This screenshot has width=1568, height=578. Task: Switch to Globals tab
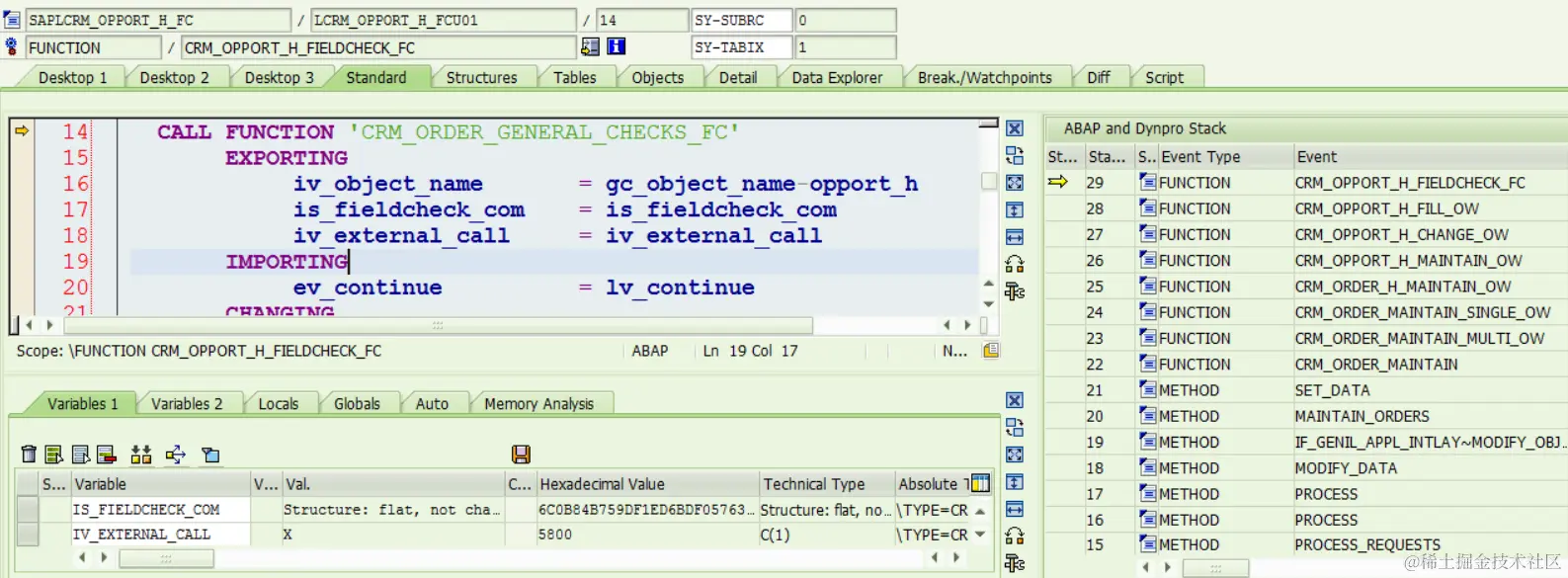click(357, 403)
